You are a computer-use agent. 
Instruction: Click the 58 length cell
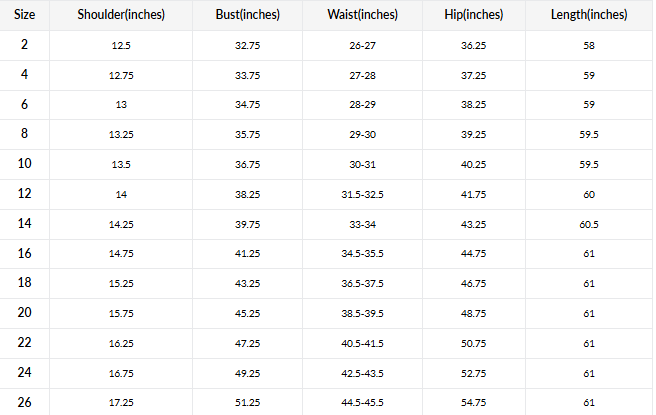pos(588,46)
